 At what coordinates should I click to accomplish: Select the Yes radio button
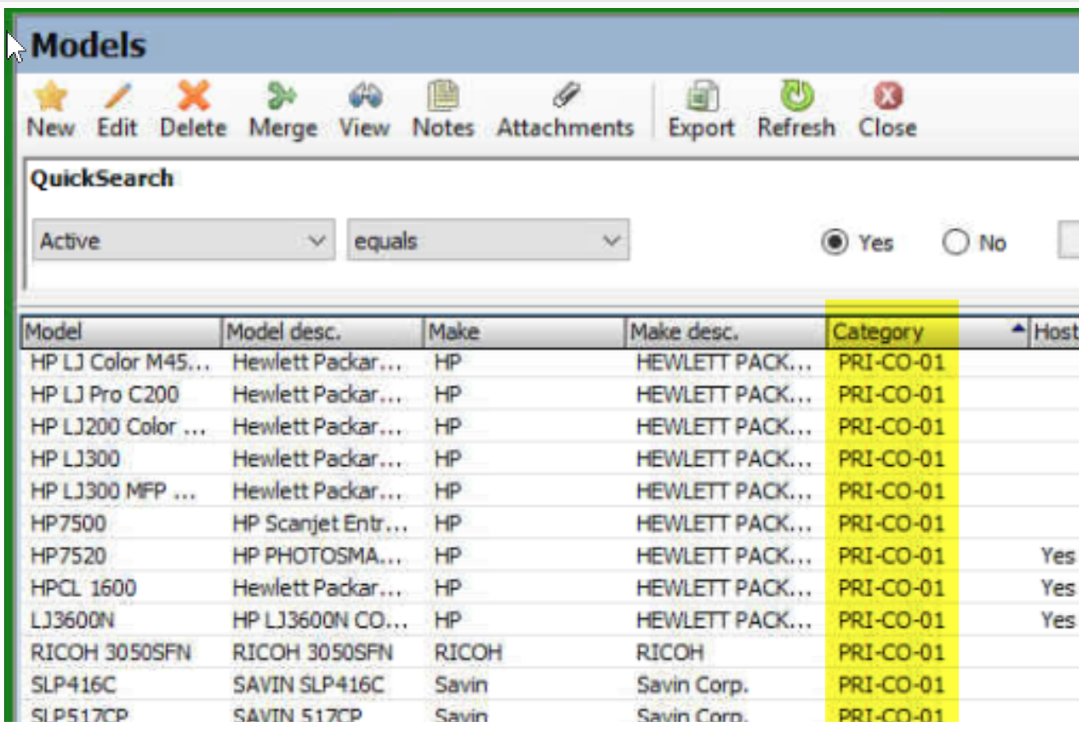[x=835, y=242]
